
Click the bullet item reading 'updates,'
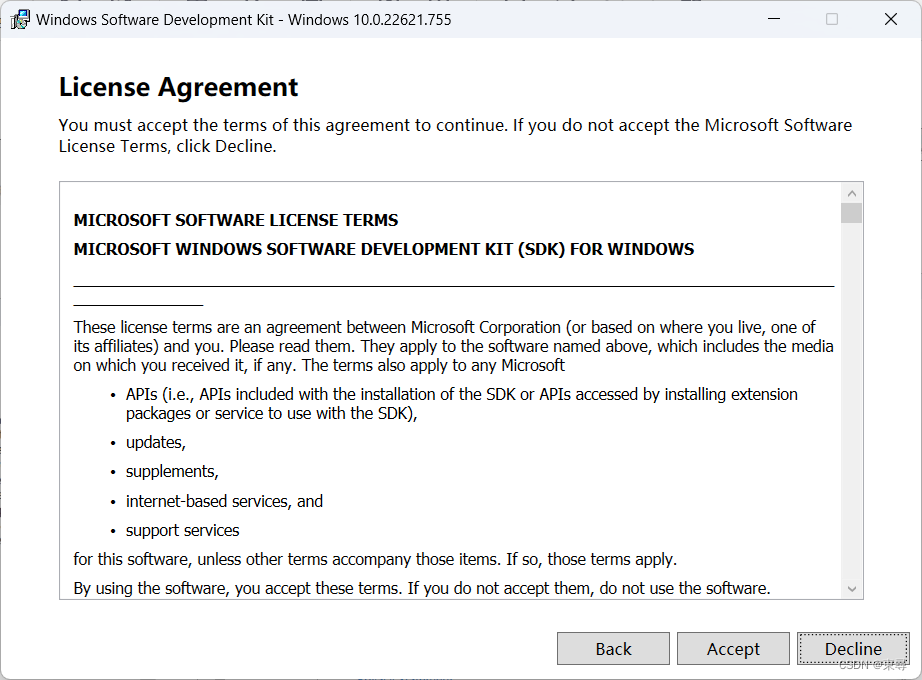[155, 442]
